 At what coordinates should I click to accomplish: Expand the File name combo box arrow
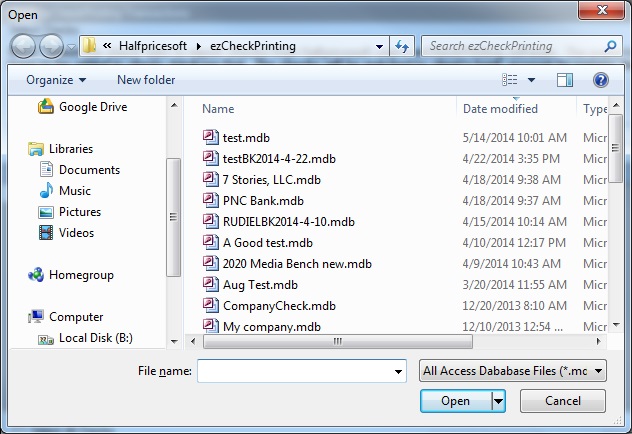click(x=398, y=372)
